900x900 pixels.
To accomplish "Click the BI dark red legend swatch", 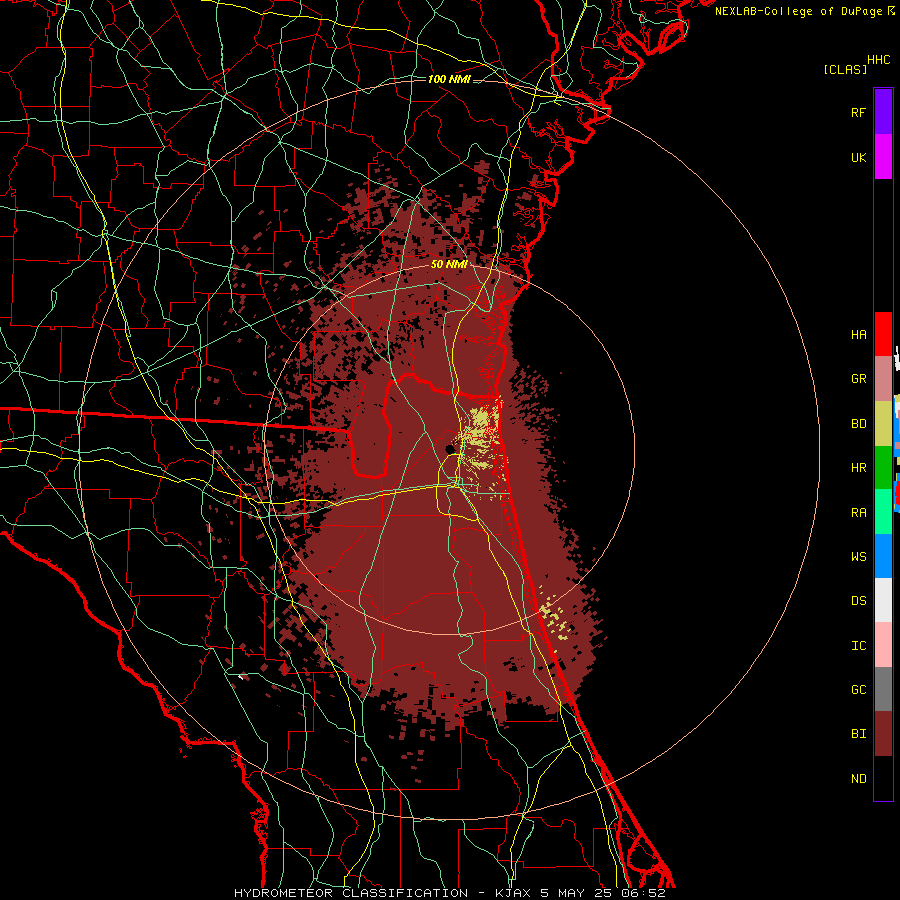I will [x=883, y=734].
